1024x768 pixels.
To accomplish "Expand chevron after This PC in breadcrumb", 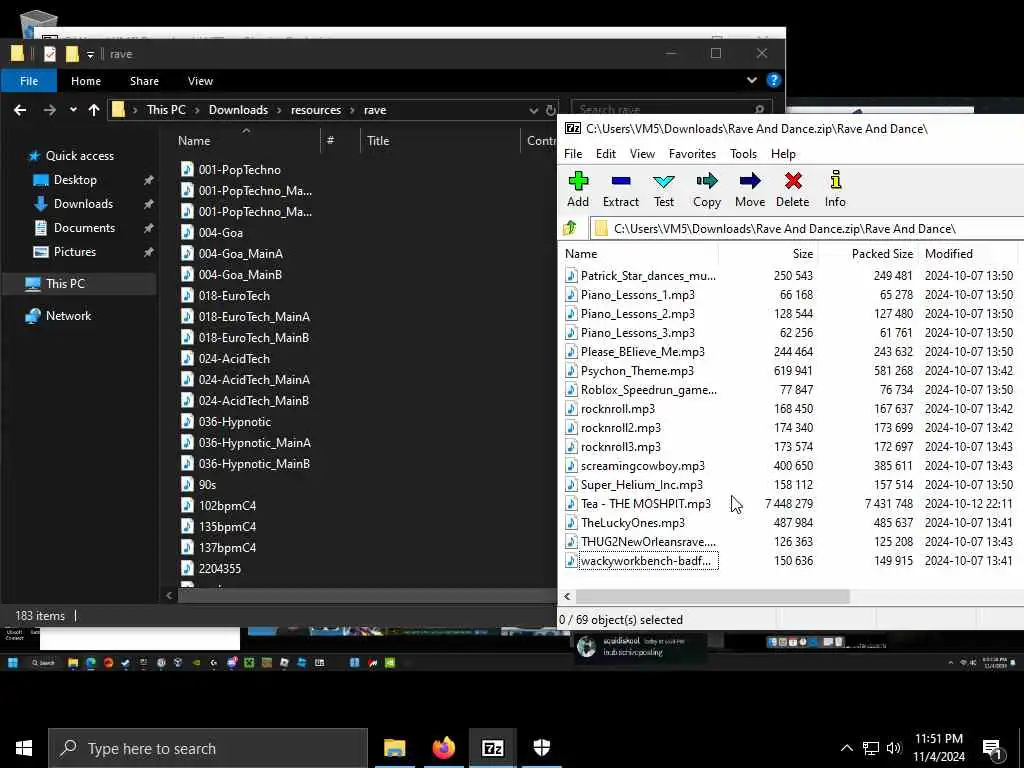I will [x=196, y=110].
